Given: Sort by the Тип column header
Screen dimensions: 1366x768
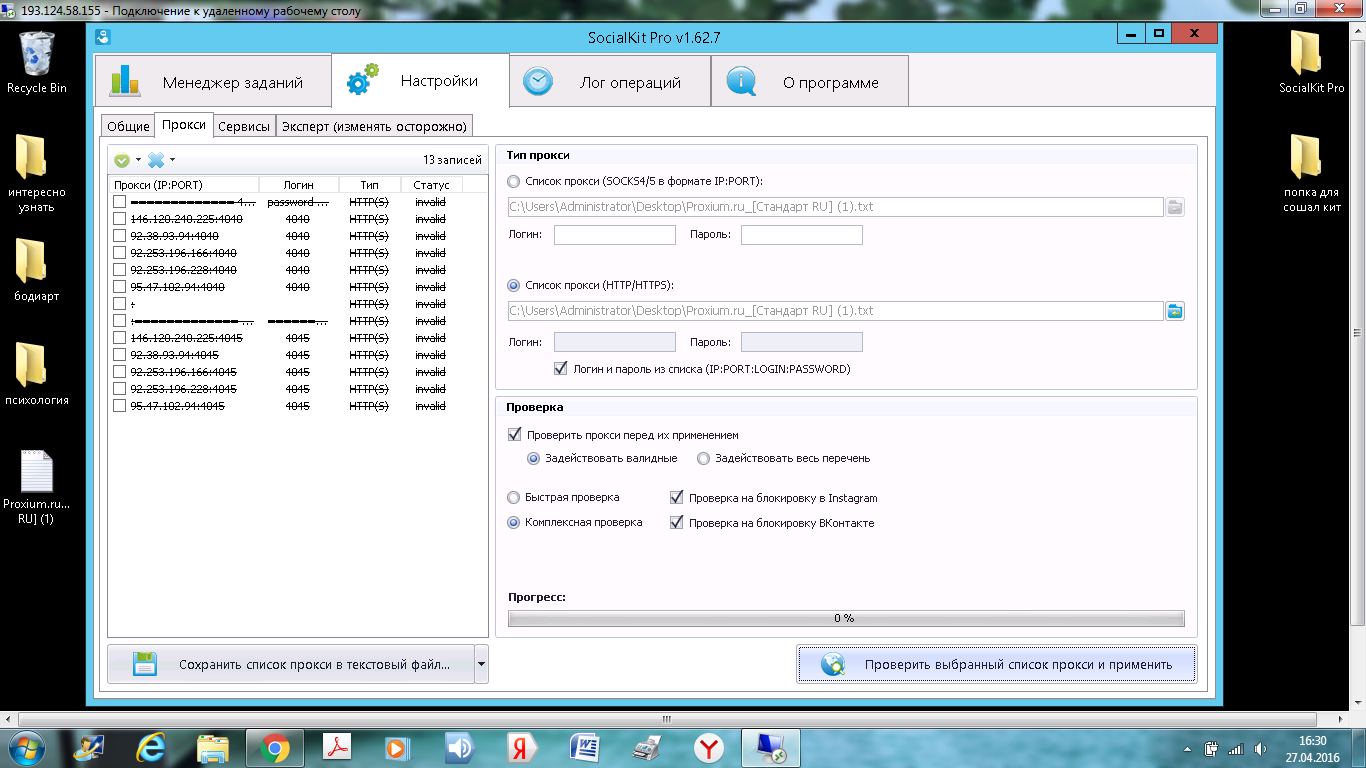Looking at the screenshot, I should (x=370, y=185).
